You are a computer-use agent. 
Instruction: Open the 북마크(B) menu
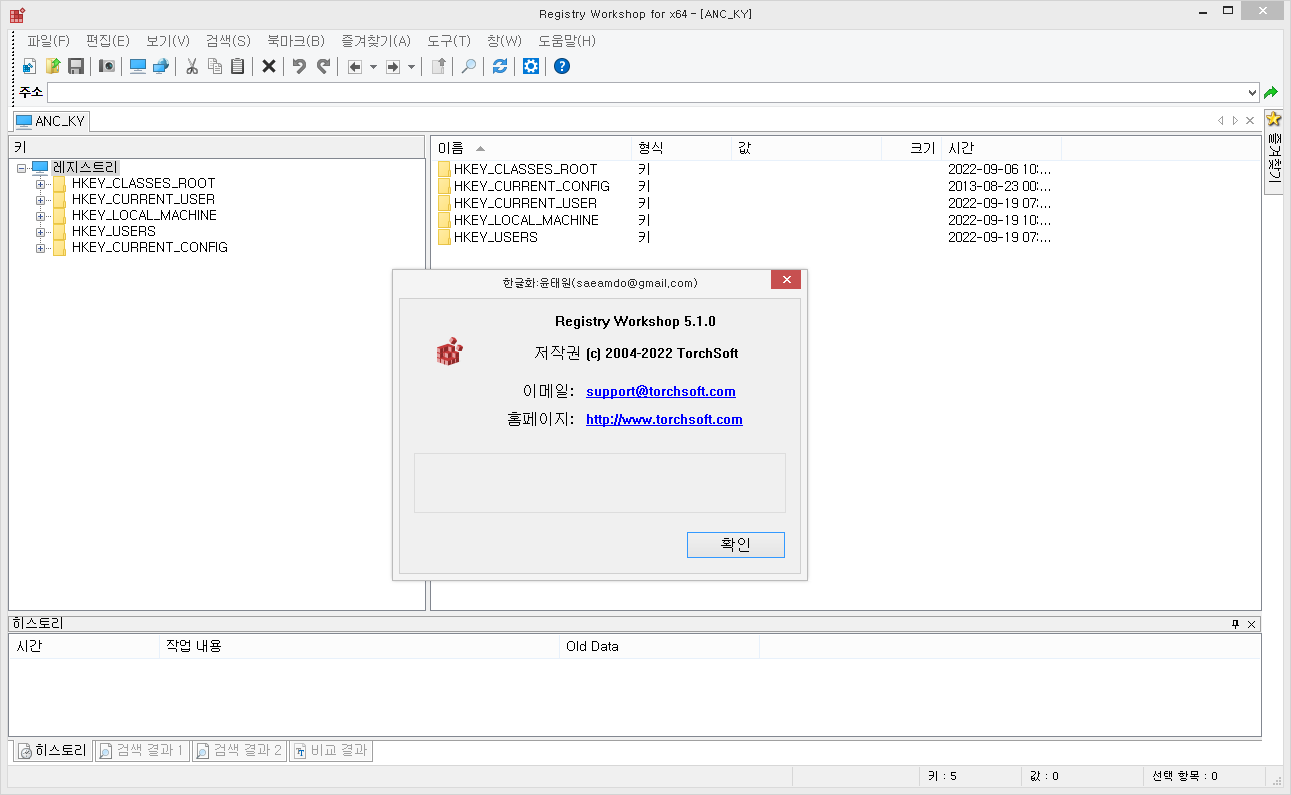296,41
